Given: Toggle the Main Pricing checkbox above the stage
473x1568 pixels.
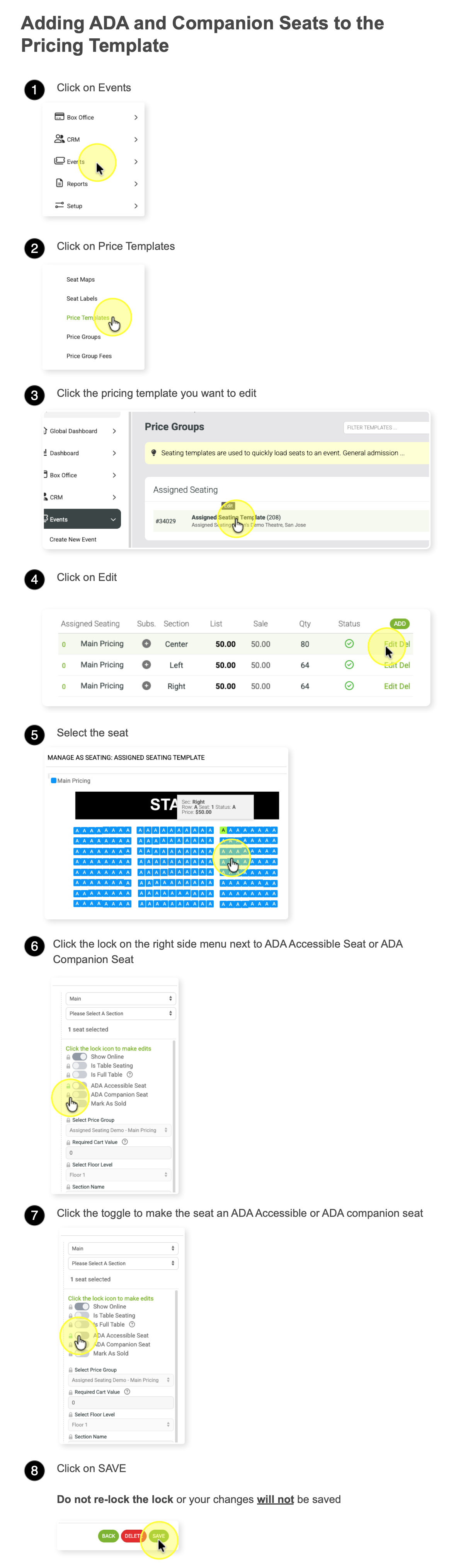Looking at the screenshot, I should coord(53,781).
